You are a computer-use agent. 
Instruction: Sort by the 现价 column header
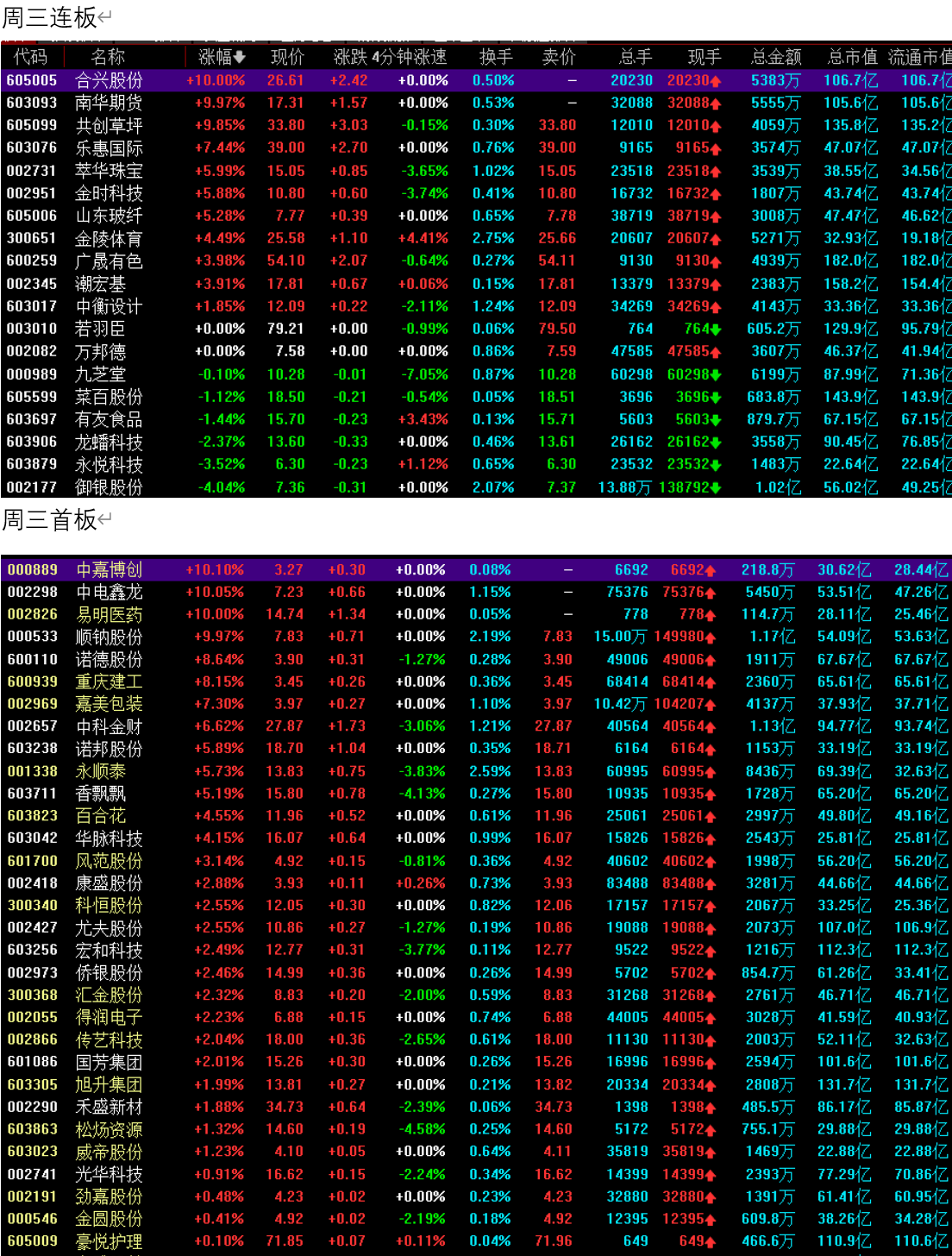pos(287,57)
